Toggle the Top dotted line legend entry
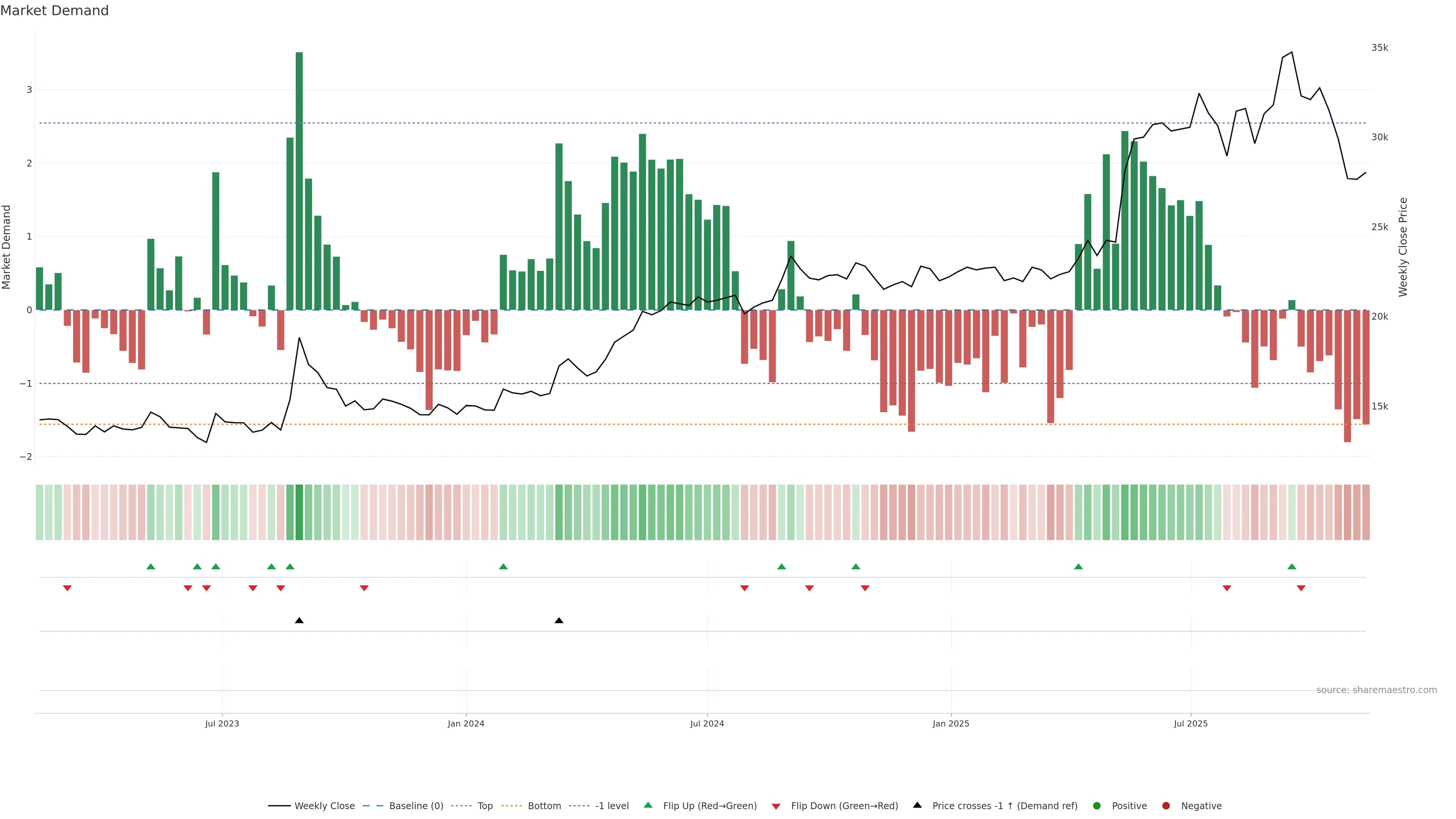1456x819 pixels. [485, 806]
